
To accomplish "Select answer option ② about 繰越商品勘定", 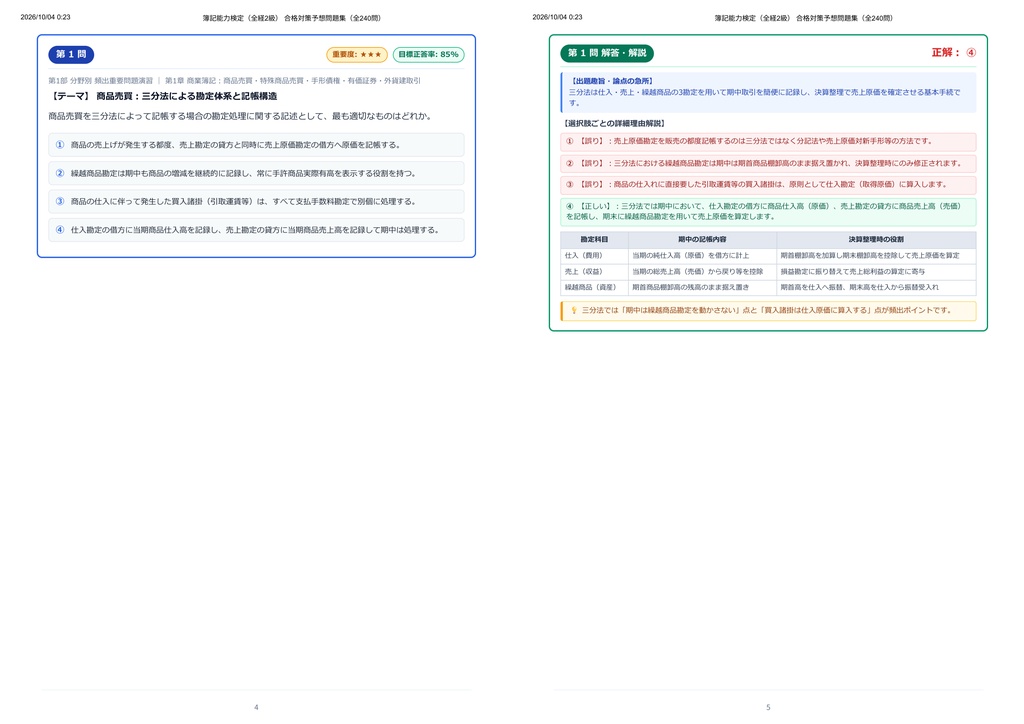I will [x=256, y=174].
